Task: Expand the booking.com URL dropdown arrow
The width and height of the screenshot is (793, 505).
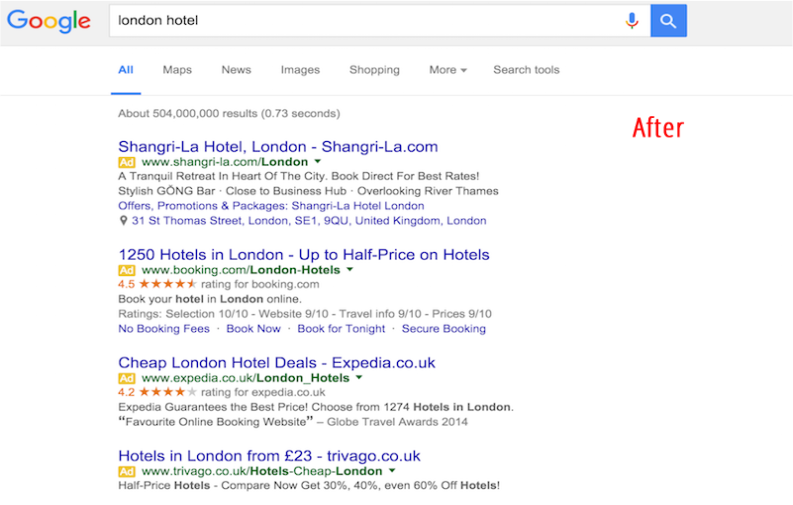Action: (x=350, y=270)
